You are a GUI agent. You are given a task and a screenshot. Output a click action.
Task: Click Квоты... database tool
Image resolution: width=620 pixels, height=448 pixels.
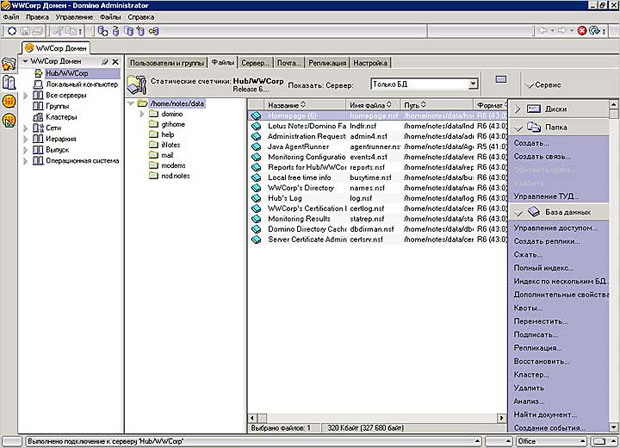click(528, 308)
